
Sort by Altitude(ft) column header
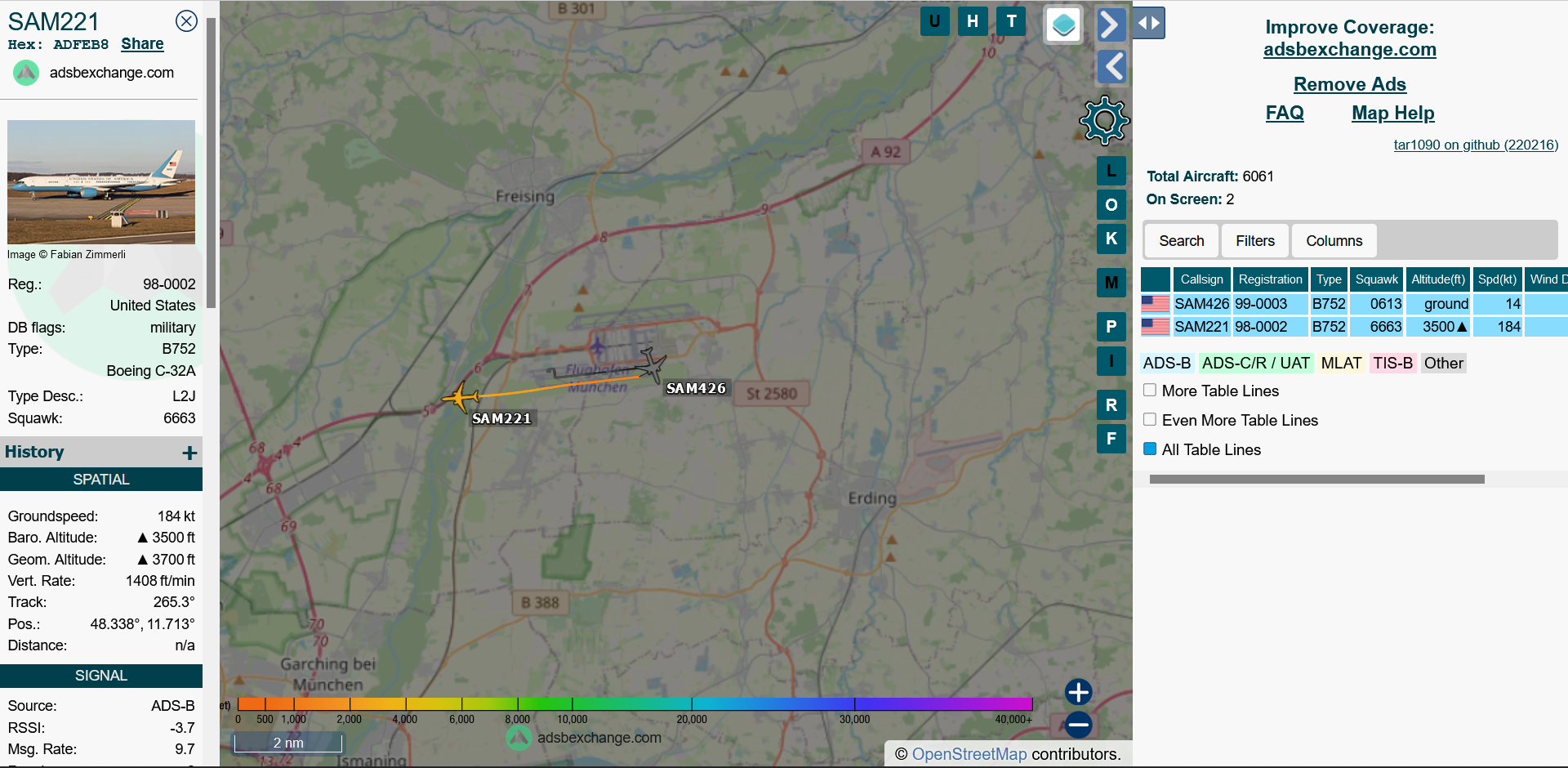point(1438,279)
